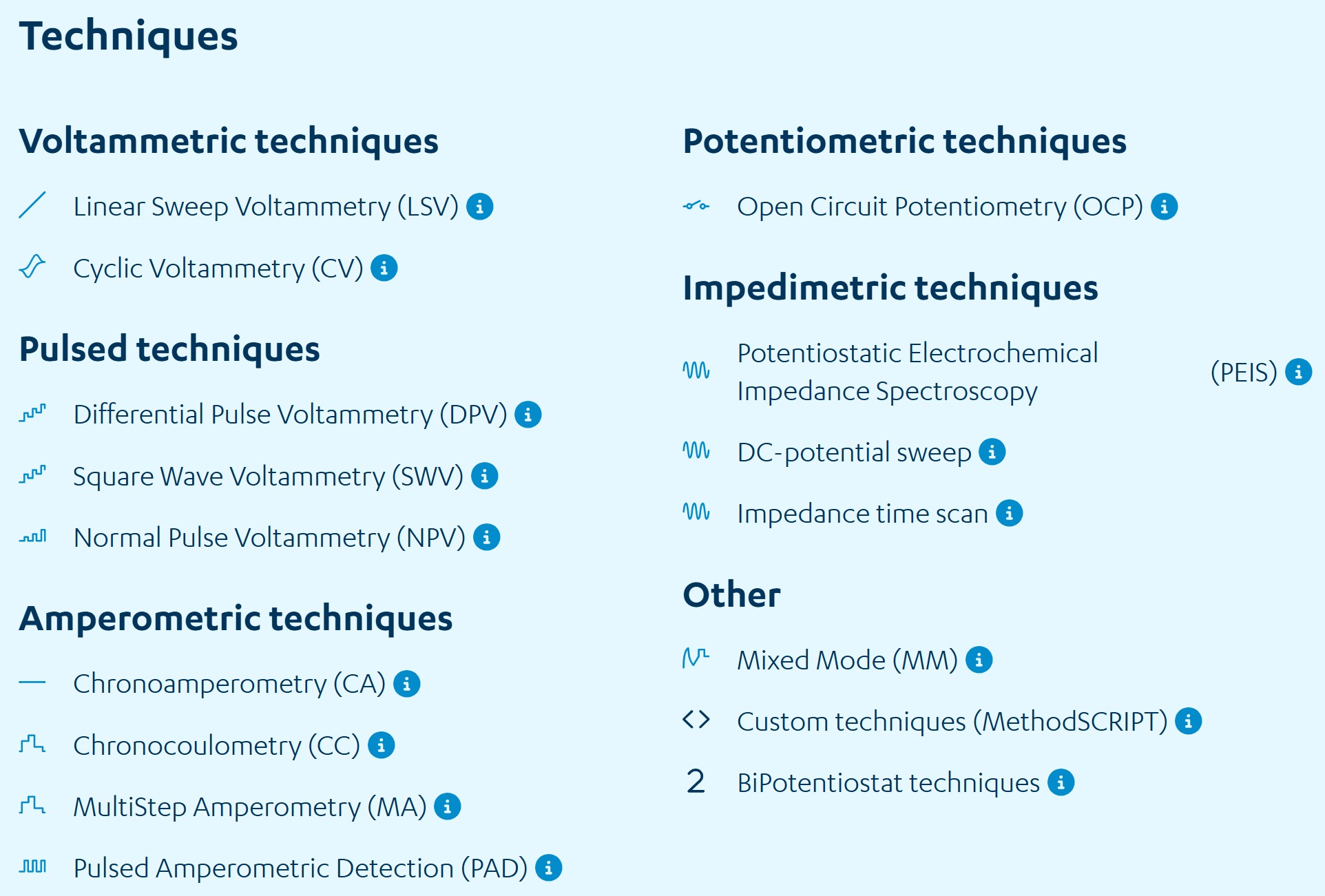1325x896 pixels.
Task: Click info icon beside Chronoamperometry (CA)
Action: (x=406, y=684)
